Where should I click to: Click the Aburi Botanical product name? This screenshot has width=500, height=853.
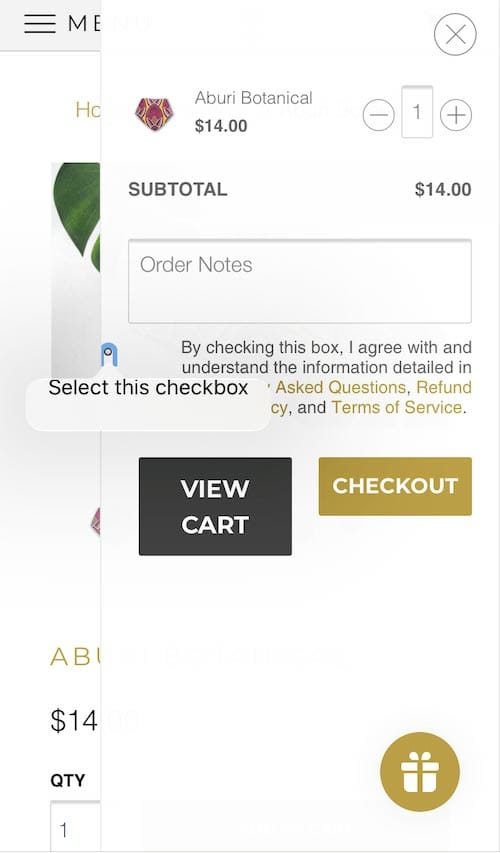[254, 98]
